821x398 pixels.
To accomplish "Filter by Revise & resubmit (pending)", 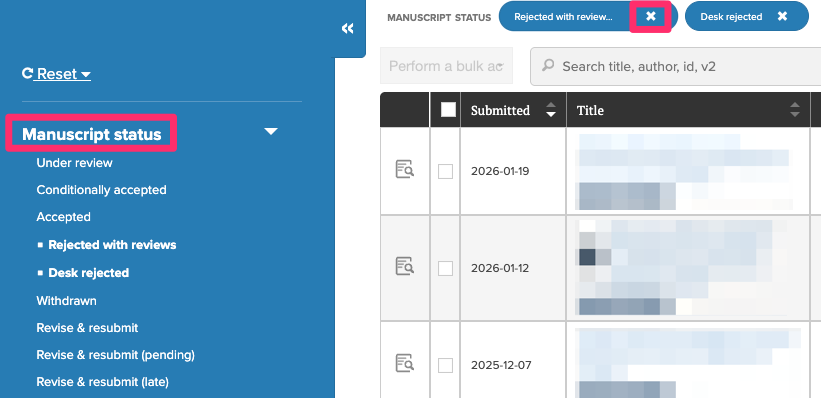I will [x=116, y=355].
